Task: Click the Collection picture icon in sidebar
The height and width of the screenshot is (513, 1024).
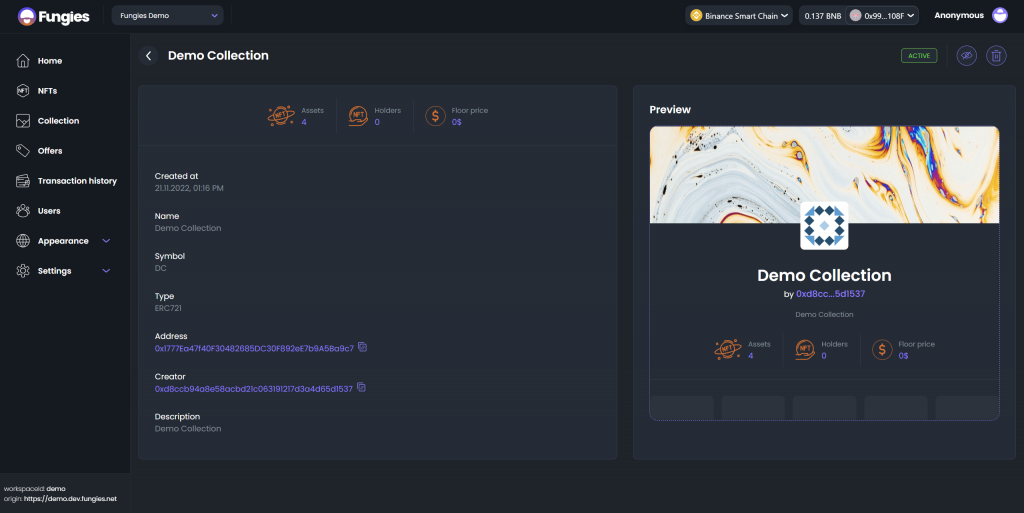Action: (23, 121)
